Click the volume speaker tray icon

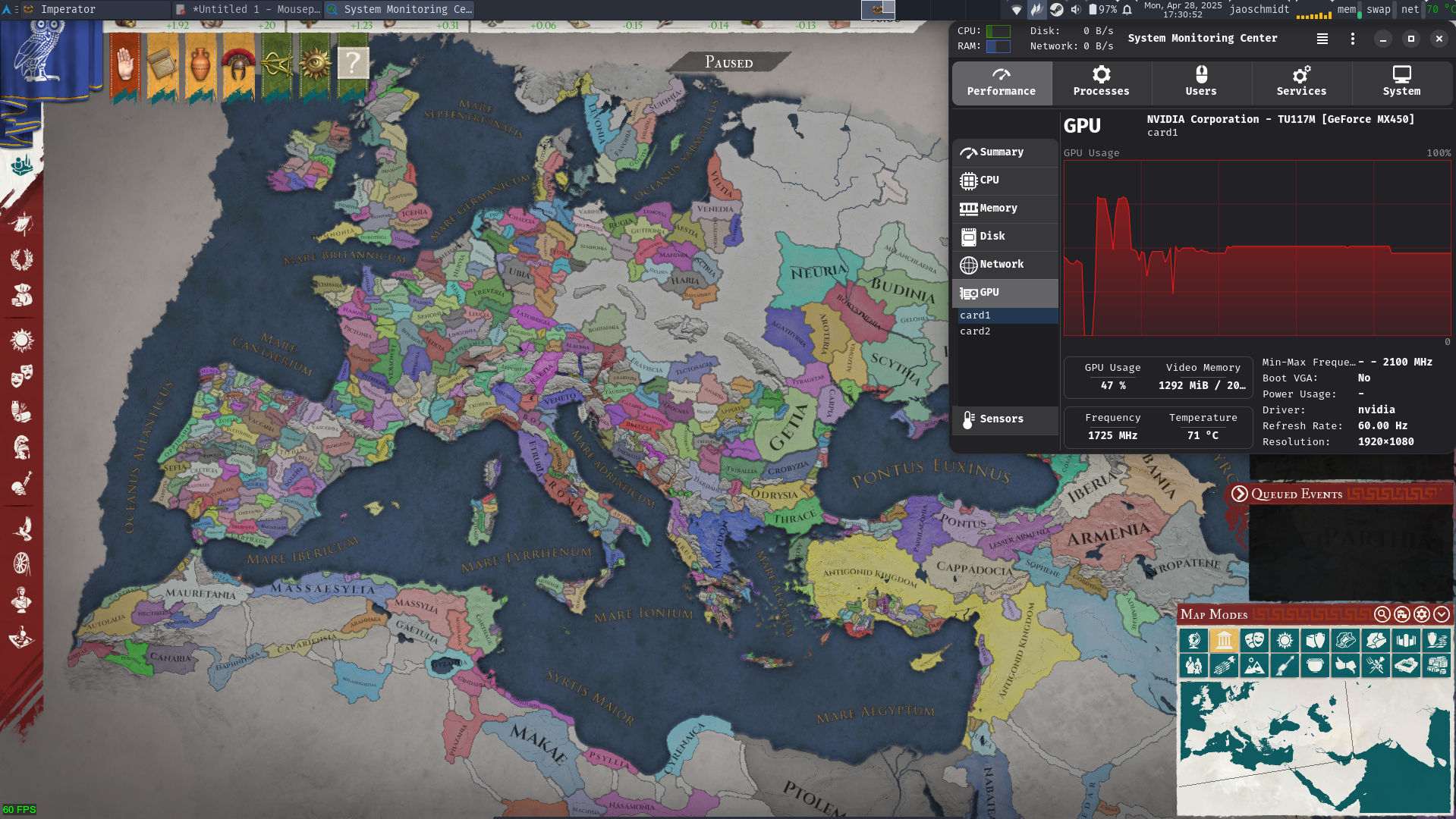[x=1076, y=9]
